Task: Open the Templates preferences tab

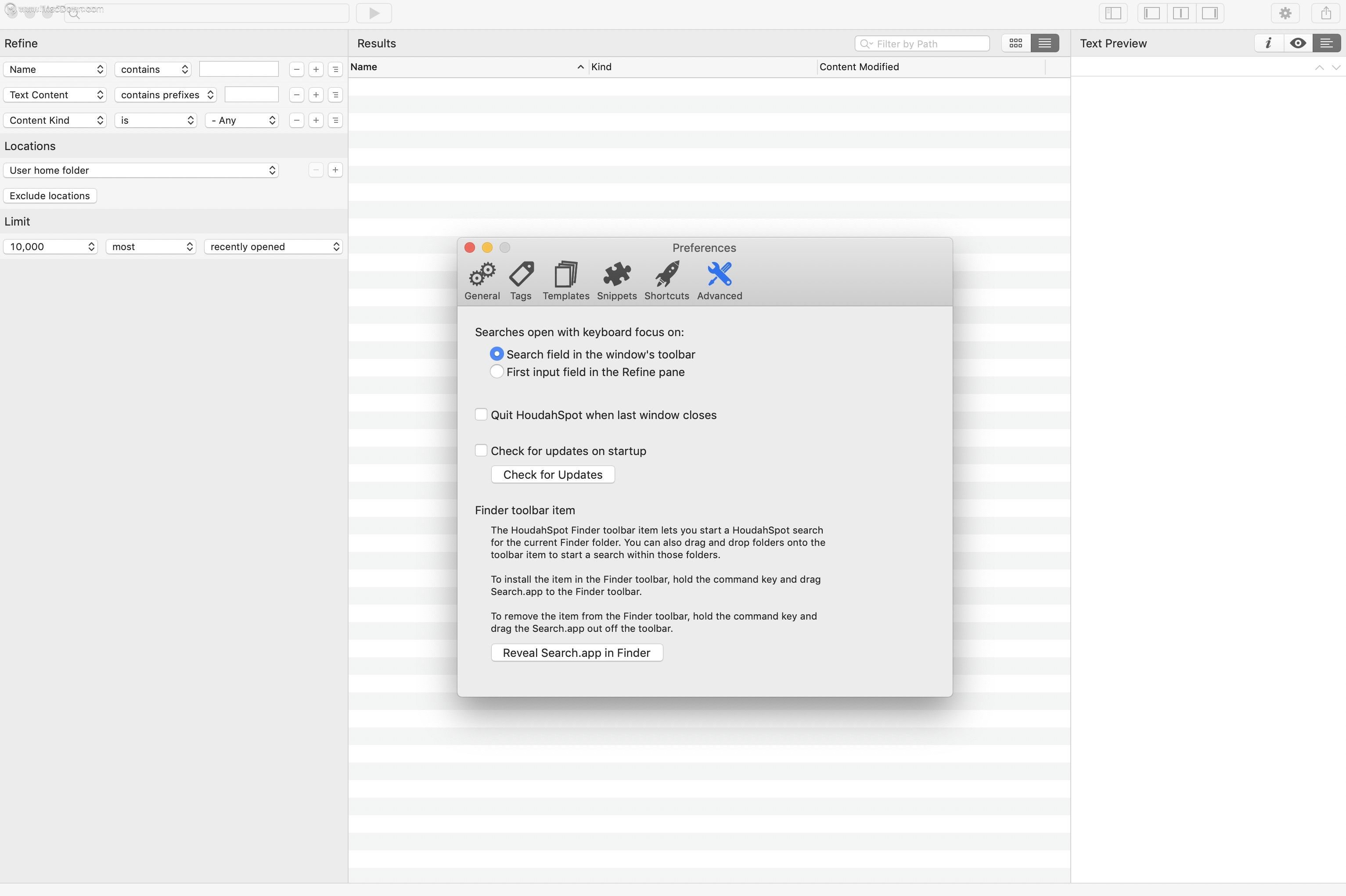Action: click(566, 281)
